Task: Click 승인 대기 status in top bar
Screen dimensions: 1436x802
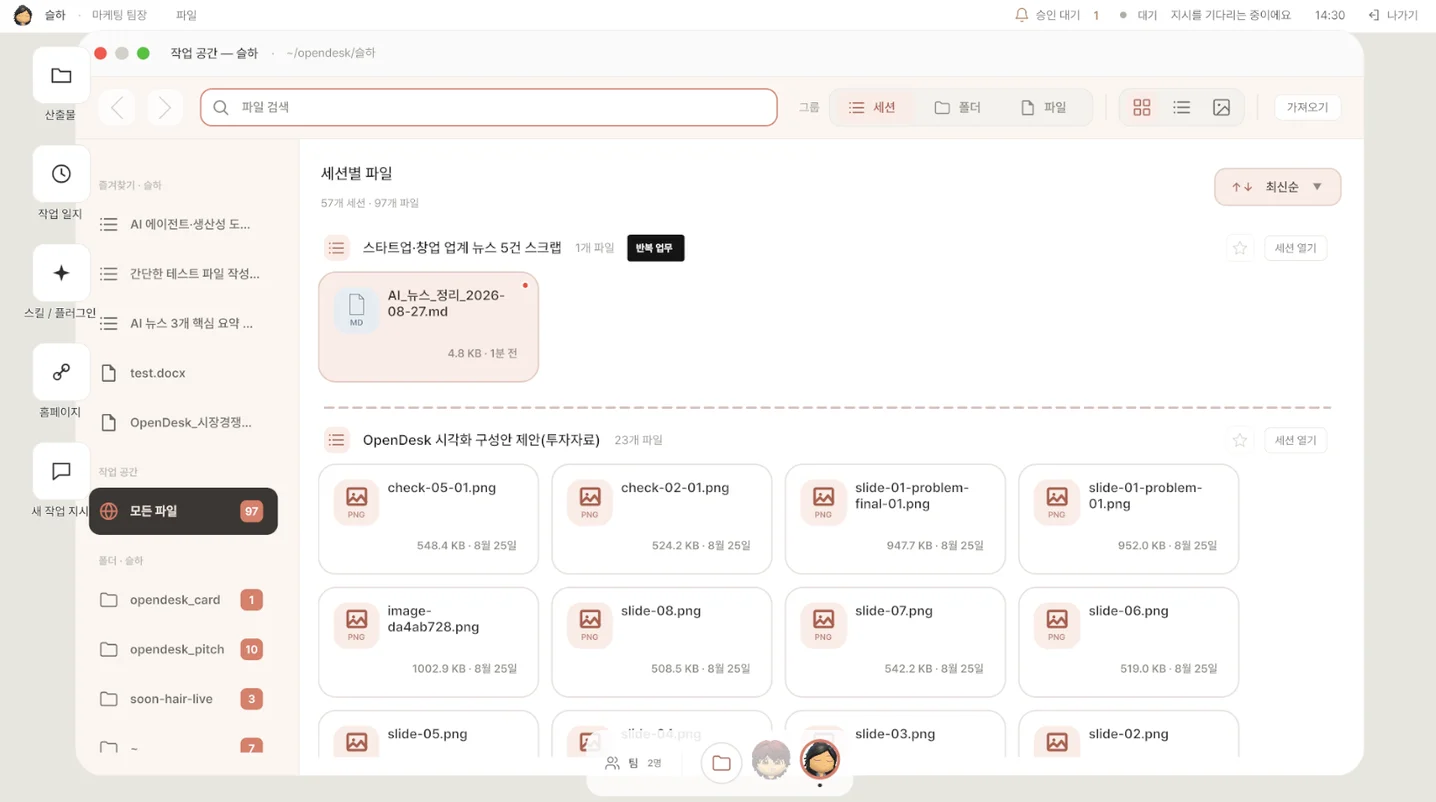Action: click(1057, 15)
